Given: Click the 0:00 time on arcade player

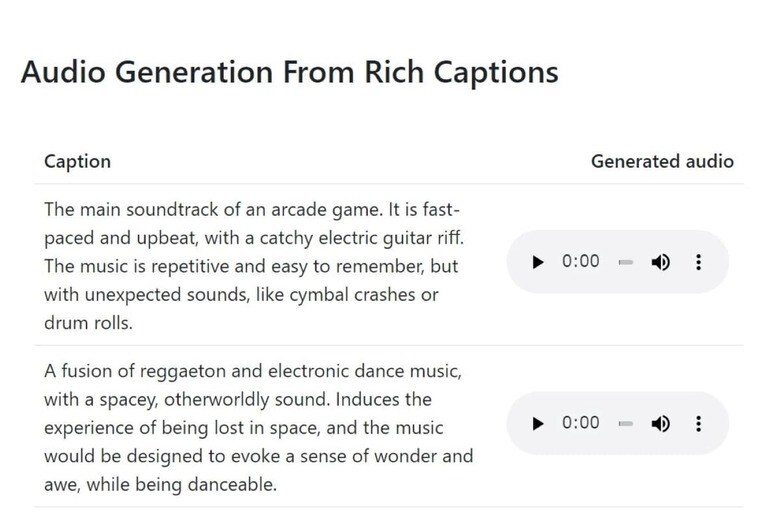Looking at the screenshot, I should coord(581,262).
